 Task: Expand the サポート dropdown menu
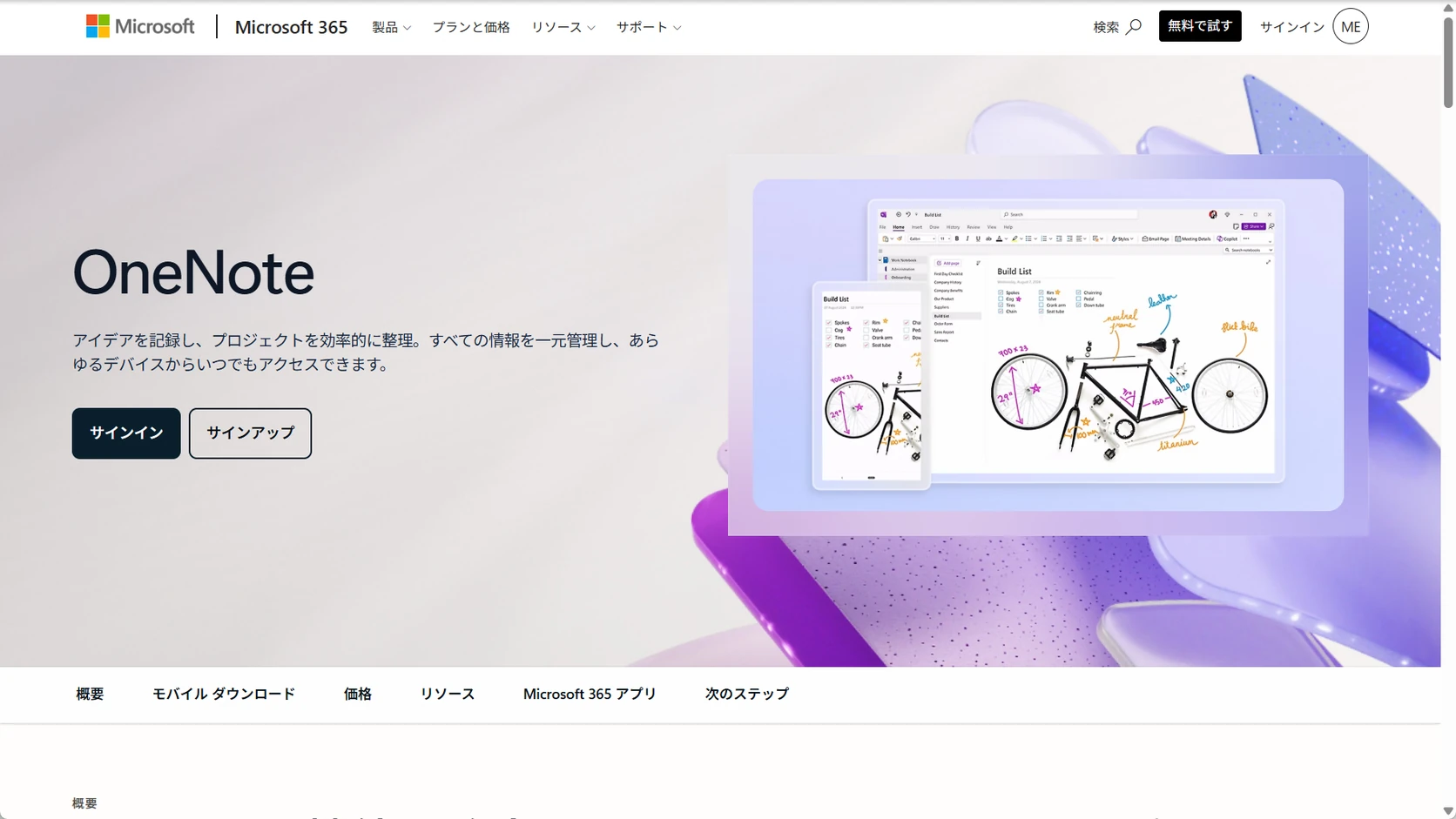(x=649, y=27)
